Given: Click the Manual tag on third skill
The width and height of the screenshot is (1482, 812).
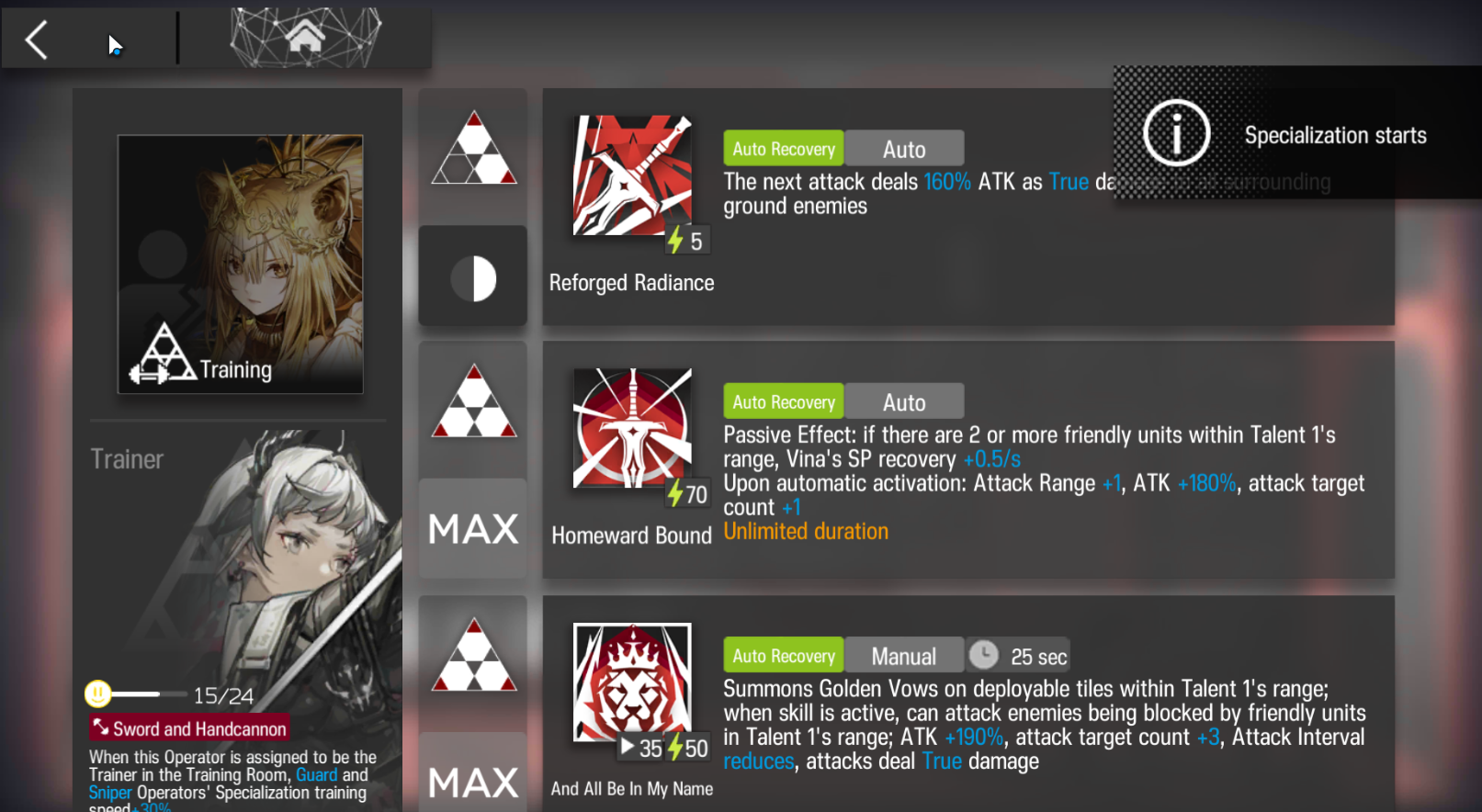Looking at the screenshot, I should pyautogui.click(x=904, y=656).
